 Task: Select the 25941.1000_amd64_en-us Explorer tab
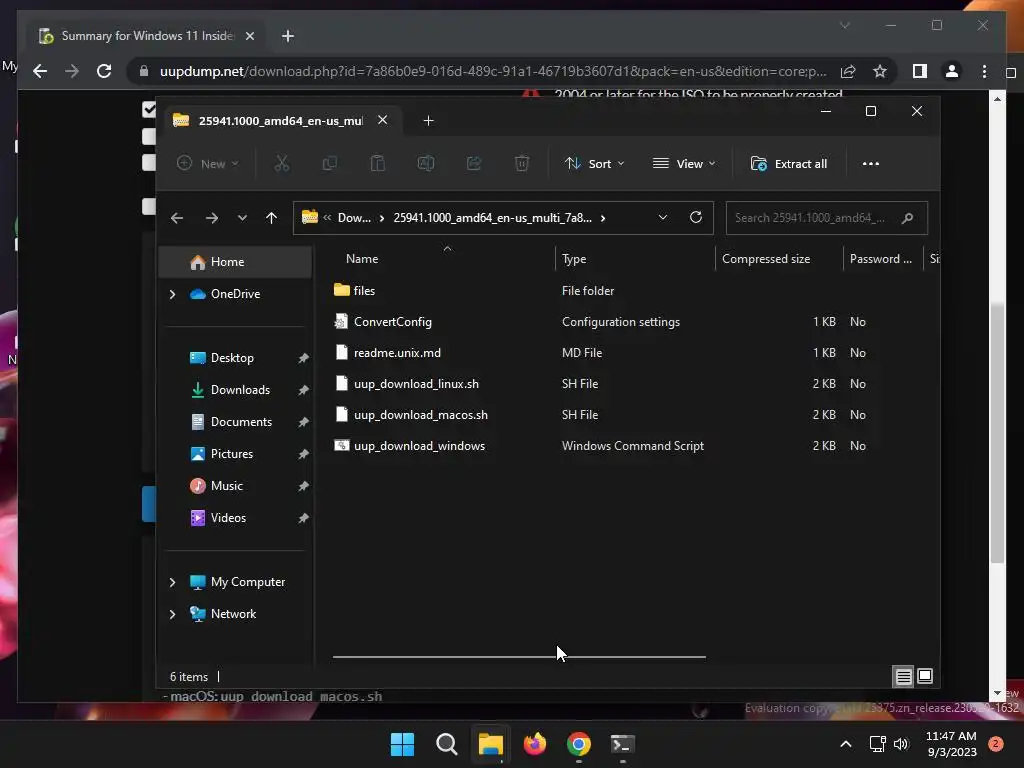coord(281,121)
